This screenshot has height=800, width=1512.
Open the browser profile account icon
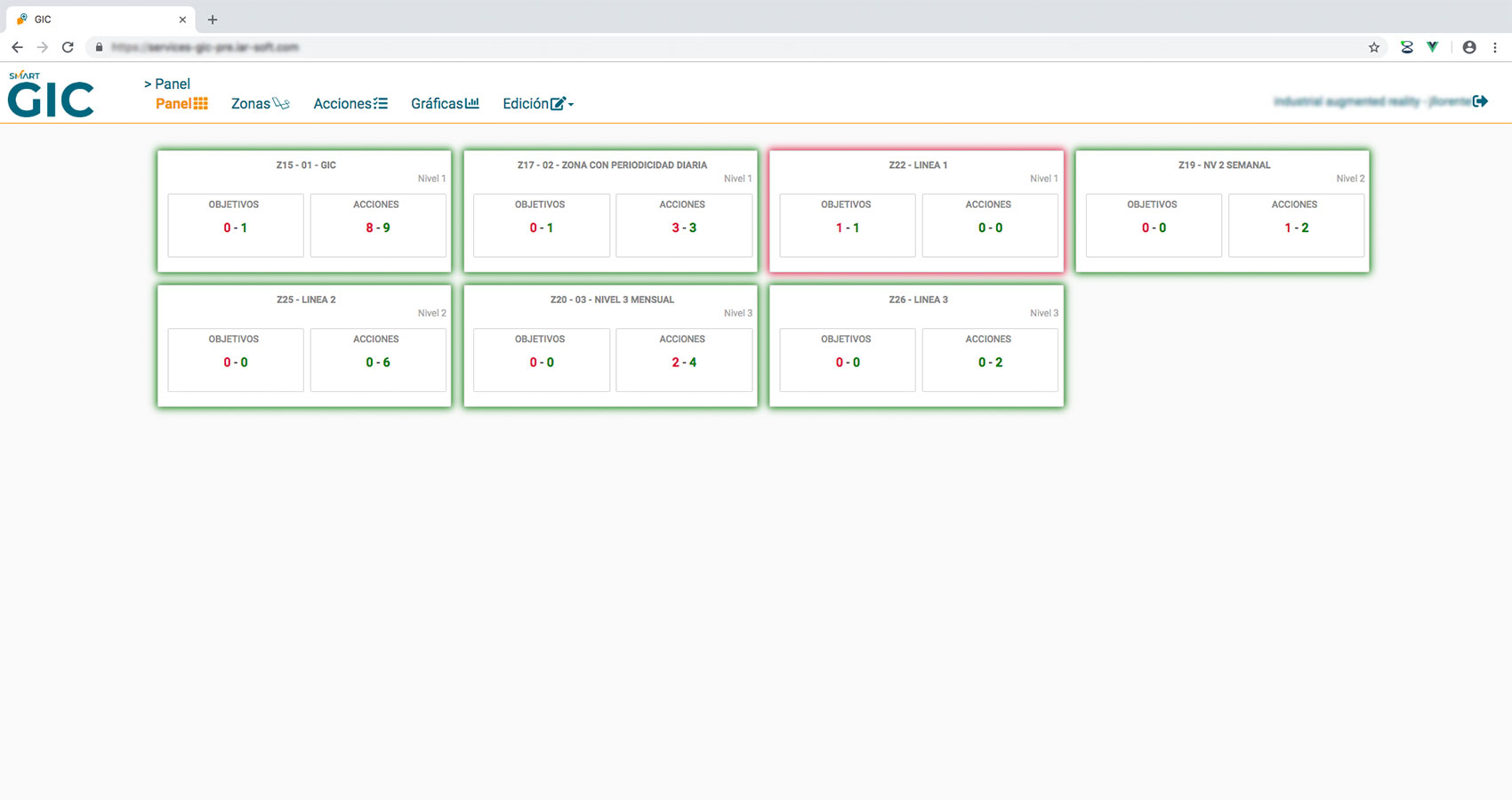[x=1468, y=47]
